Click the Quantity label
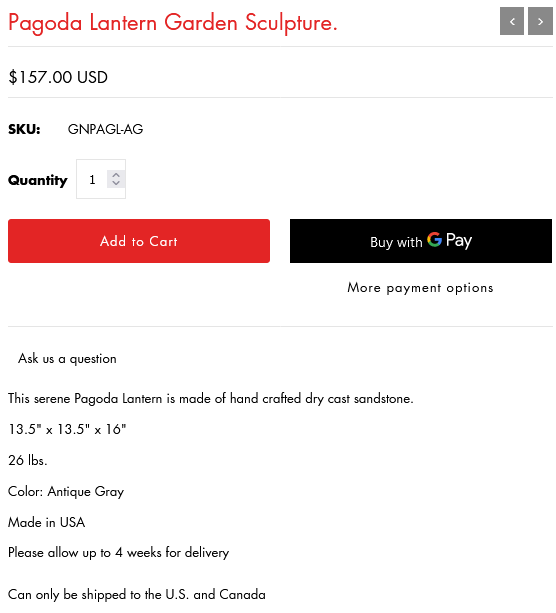 (38, 180)
